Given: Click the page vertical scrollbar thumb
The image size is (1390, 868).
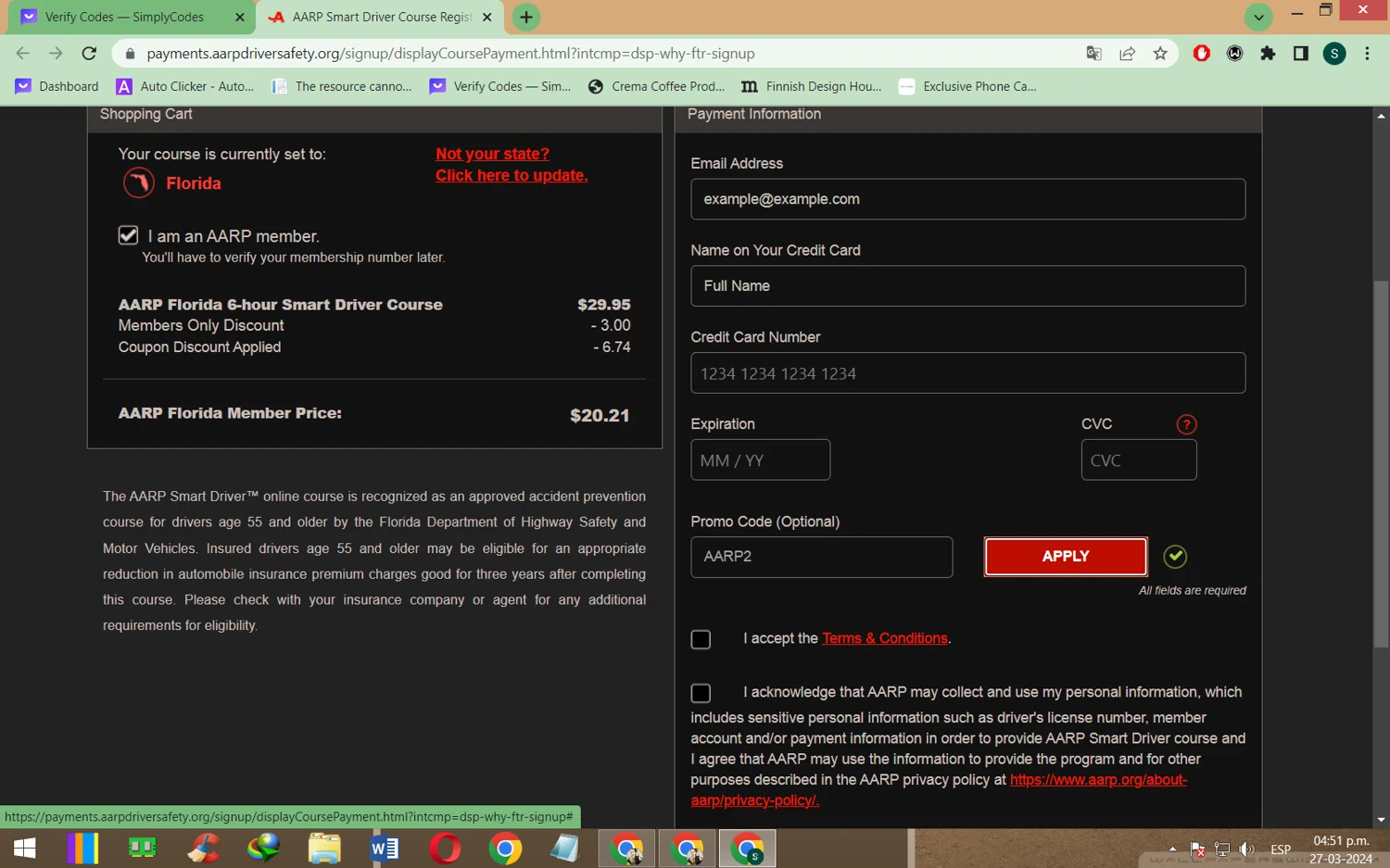Looking at the screenshot, I should click(1381, 463).
